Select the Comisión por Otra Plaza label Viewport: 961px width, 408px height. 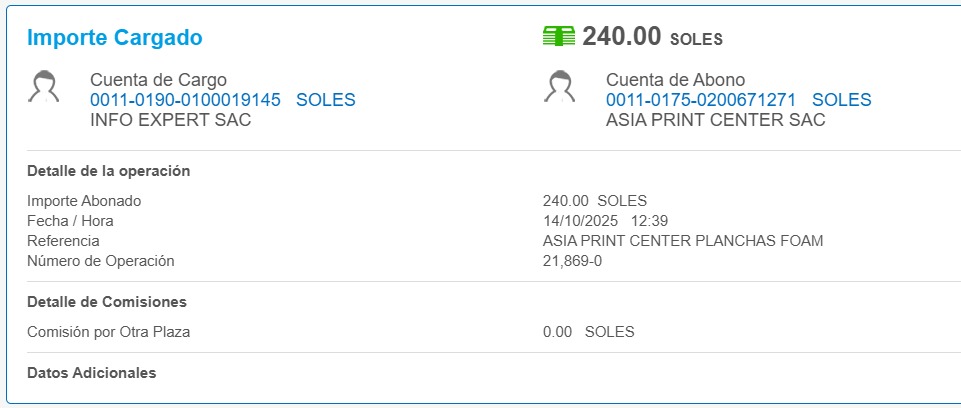click(x=108, y=332)
